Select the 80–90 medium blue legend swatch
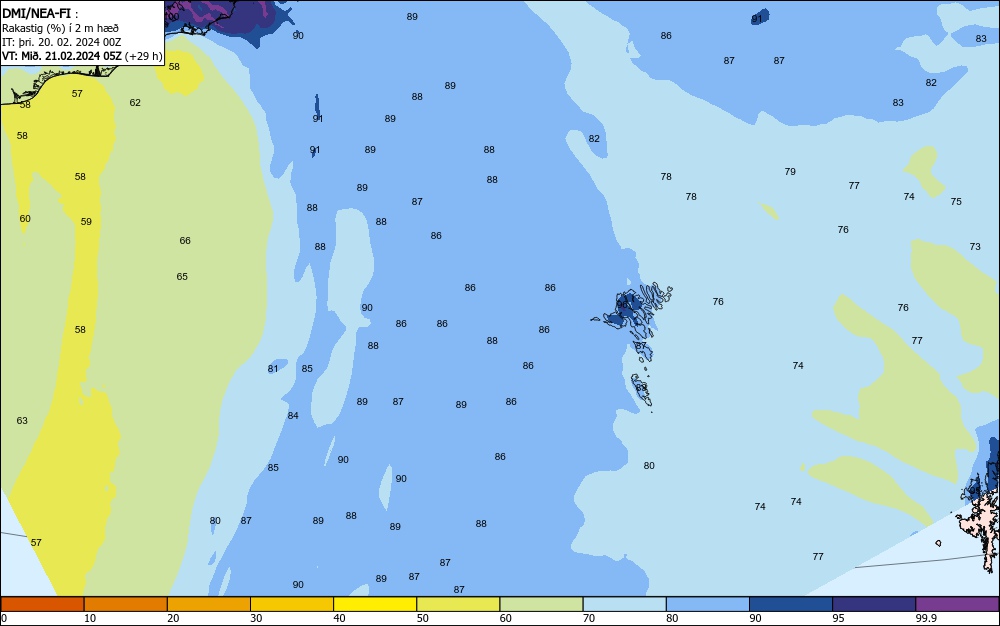Viewport: 1000px width, 626px height. (708, 604)
